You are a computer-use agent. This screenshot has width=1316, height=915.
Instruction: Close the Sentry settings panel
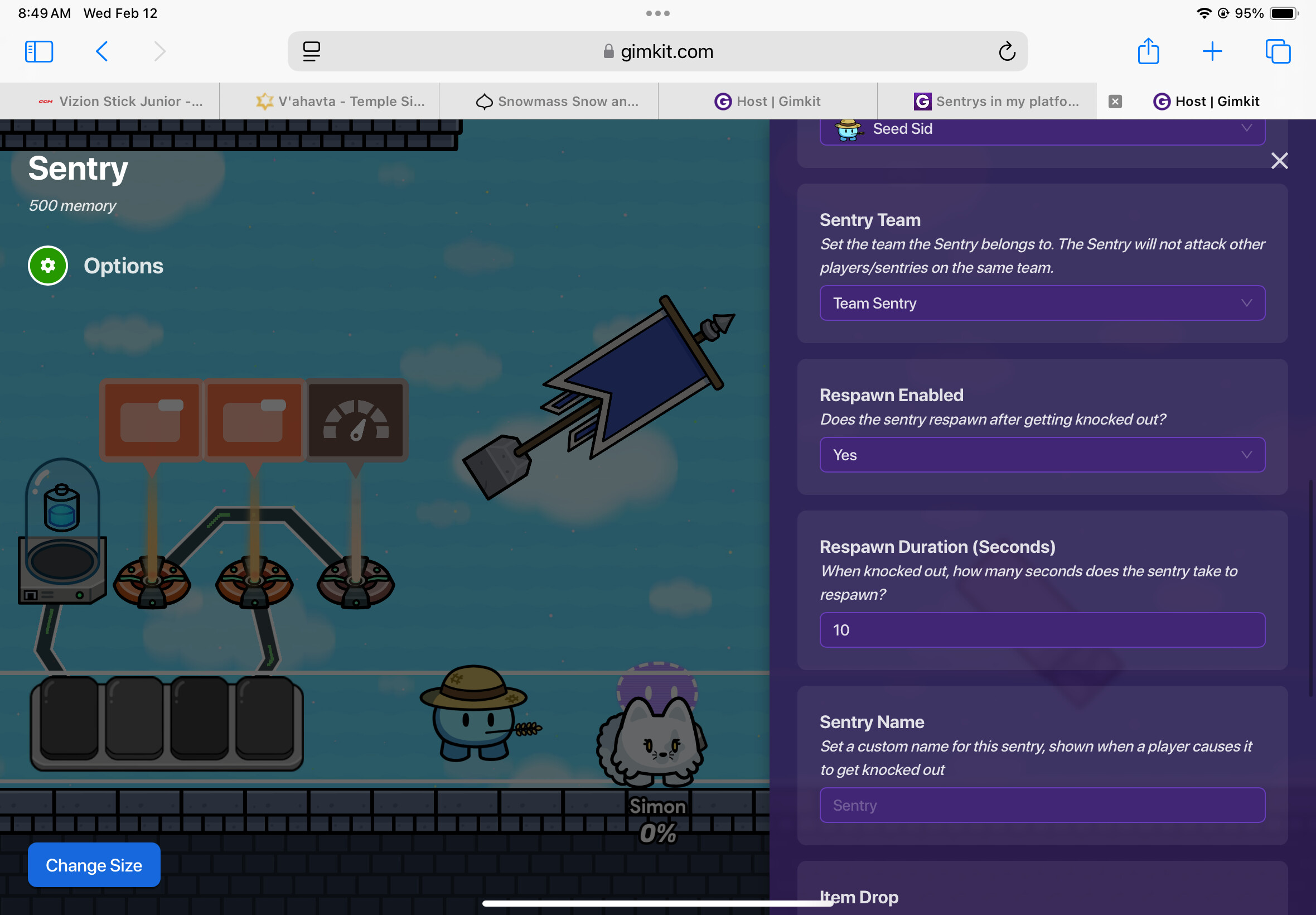tap(1278, 161)
